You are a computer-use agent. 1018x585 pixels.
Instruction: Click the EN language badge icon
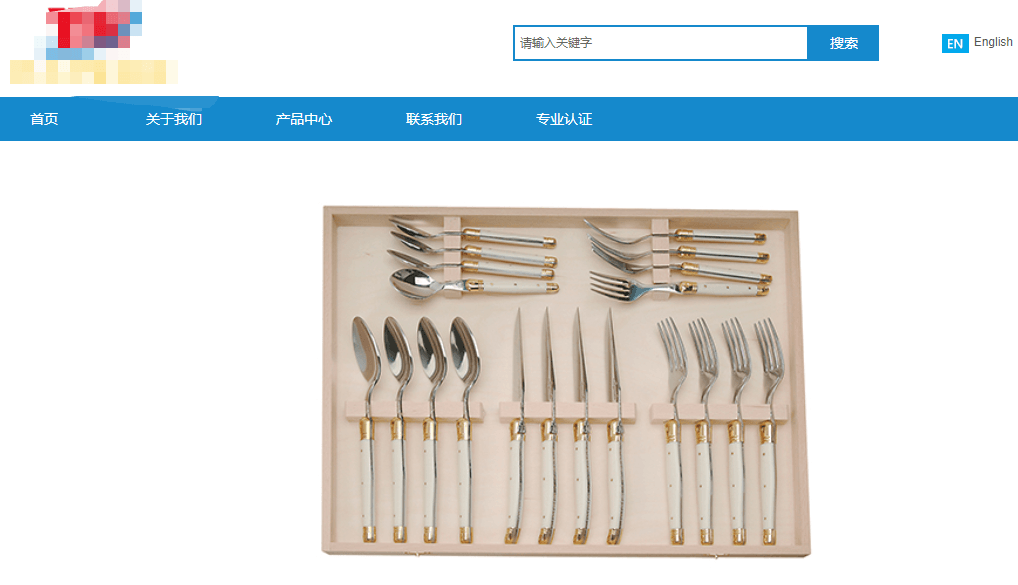(x=954, y=44)
